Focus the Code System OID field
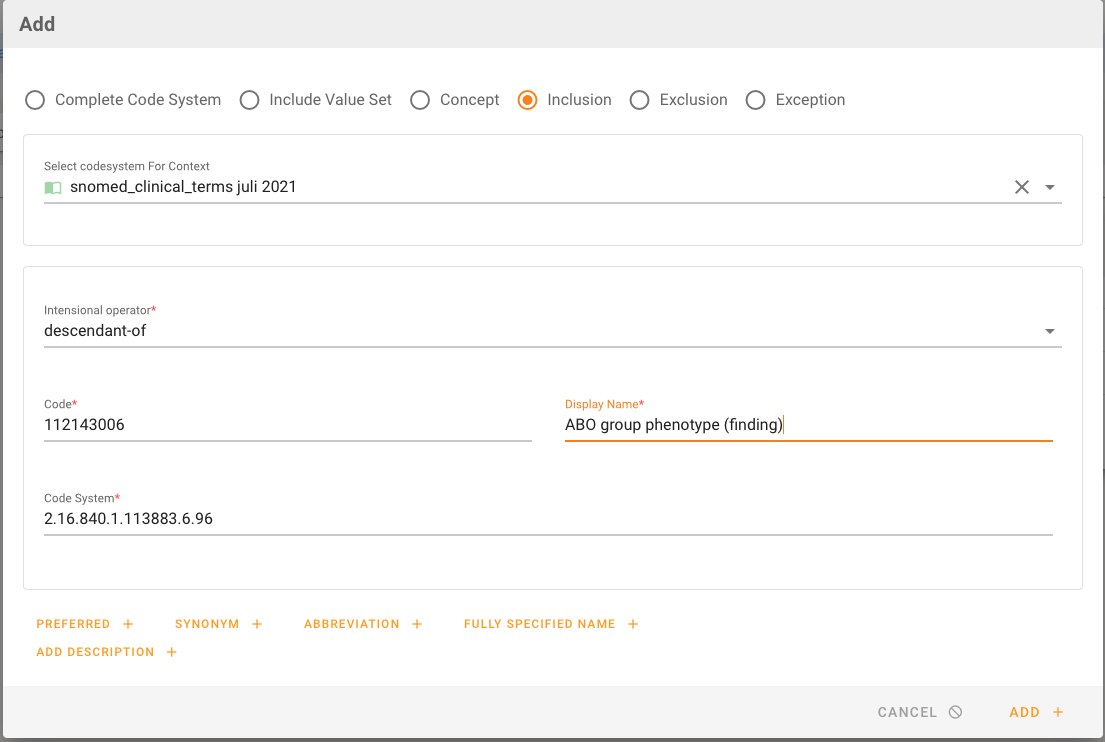The height and width of the screenshot is (742, 1105). pyautogui.click(x=548, y=519)
